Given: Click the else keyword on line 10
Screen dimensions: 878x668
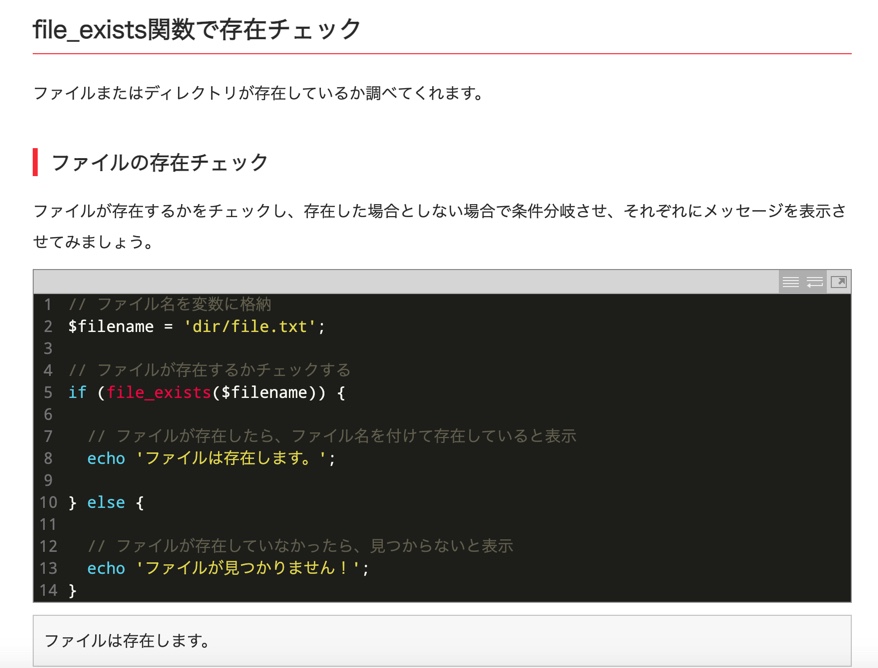Looking at the screenshot, I should click(x=106, y=503).
